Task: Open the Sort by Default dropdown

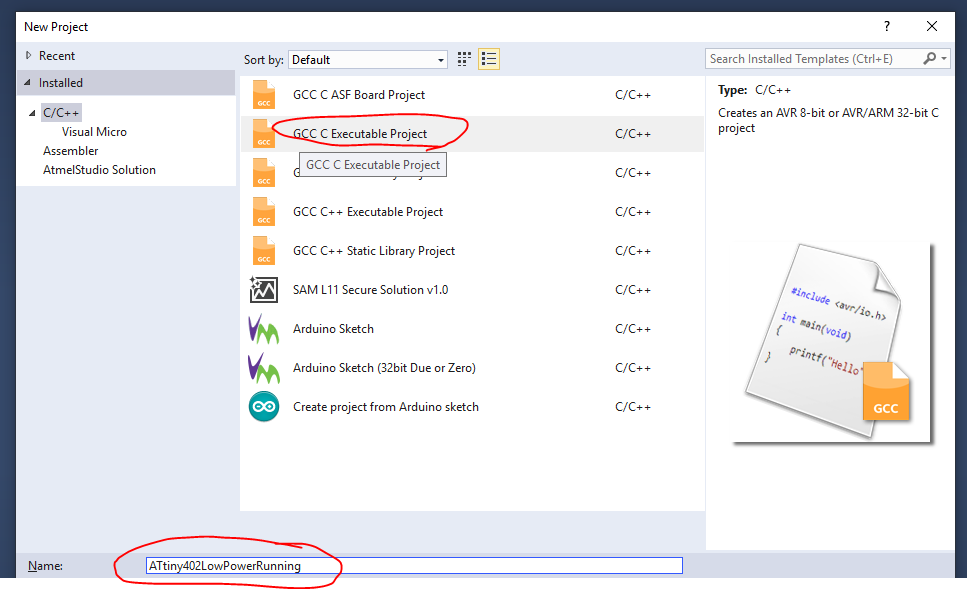Action: pyautogui.click(x=368, y=60)
